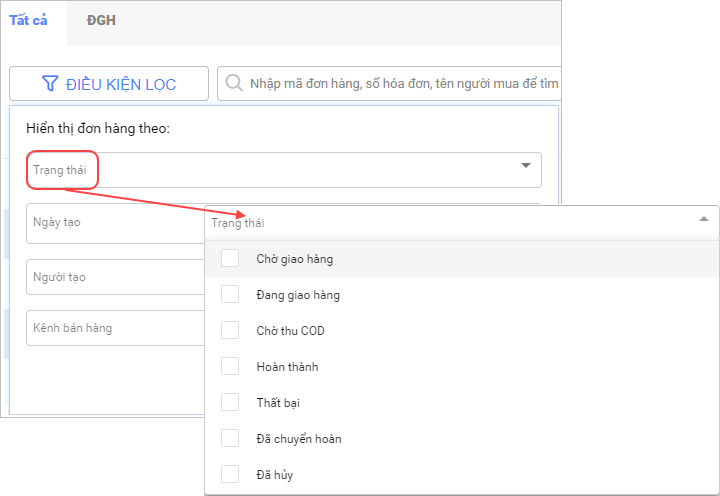This screenshot has height=496, width=720.
Task: Switch to the Tất cả tab
Action: (x=29, y=20)
